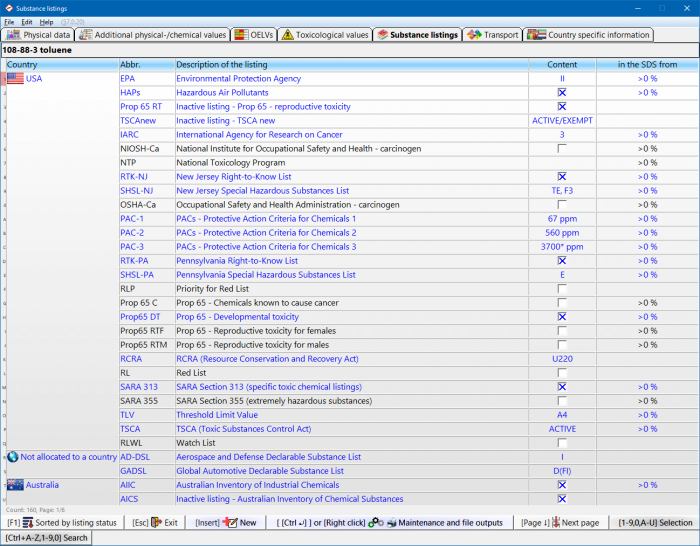Click the RCRA abbreviation link
Viewport: 700px width, 546px height.
click(x=131, y=359)
